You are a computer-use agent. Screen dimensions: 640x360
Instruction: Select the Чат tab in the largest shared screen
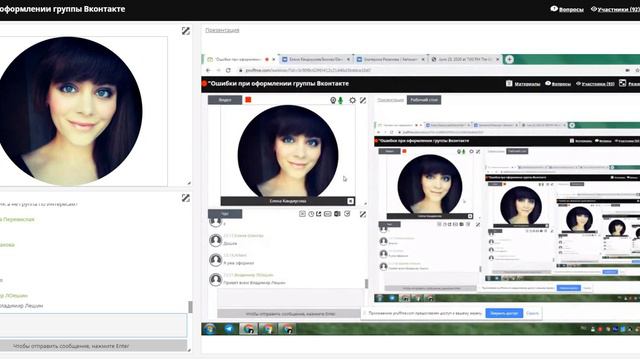(225, 214)
